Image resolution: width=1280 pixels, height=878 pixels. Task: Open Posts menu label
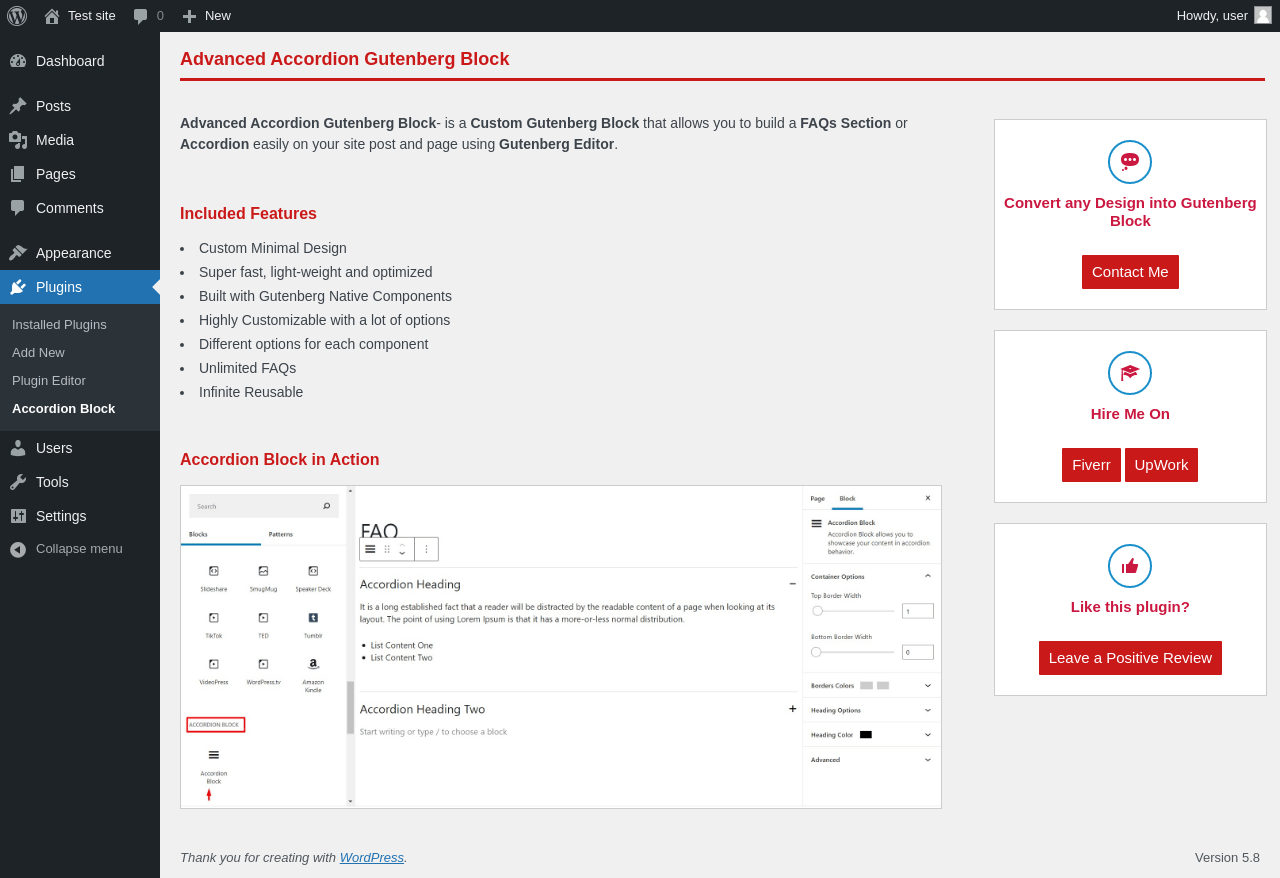53,106
